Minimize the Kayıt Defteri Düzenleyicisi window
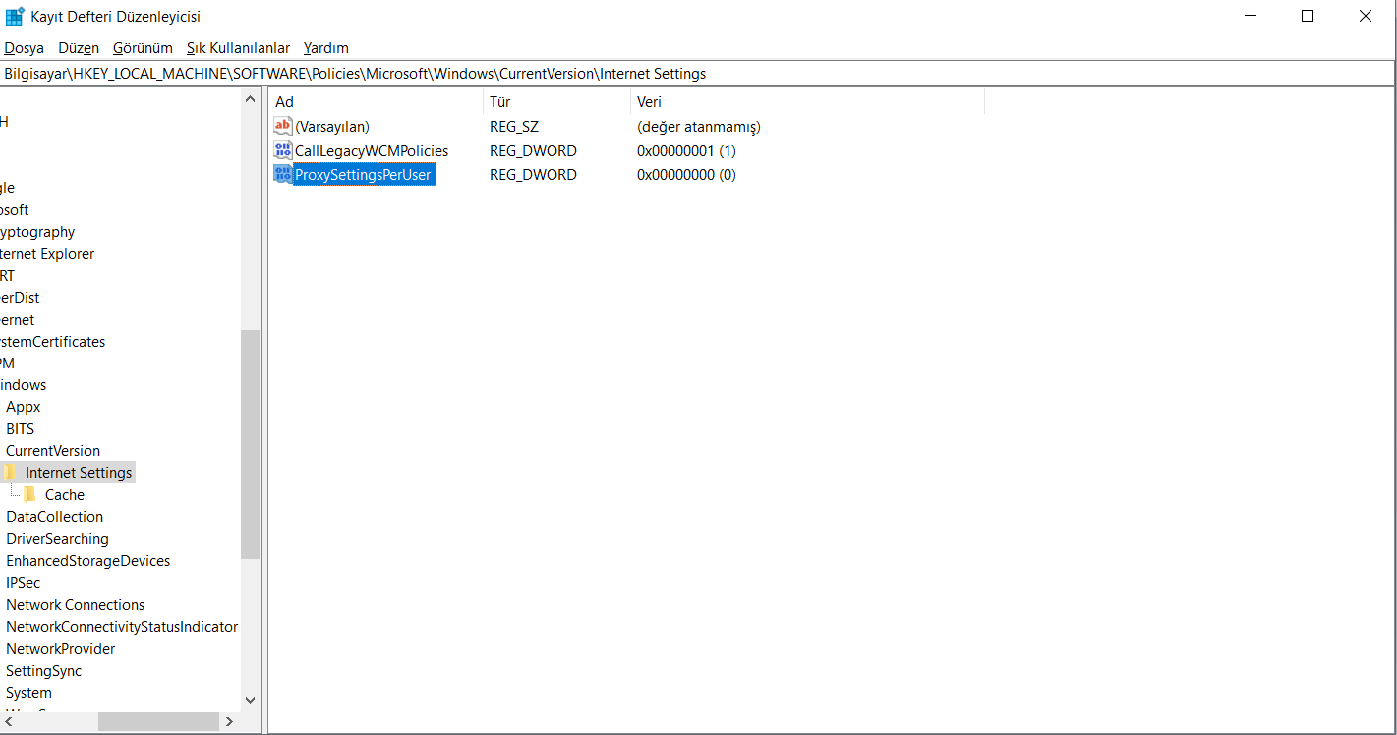Screen dimensions: 1397x735 point(1250,16)
